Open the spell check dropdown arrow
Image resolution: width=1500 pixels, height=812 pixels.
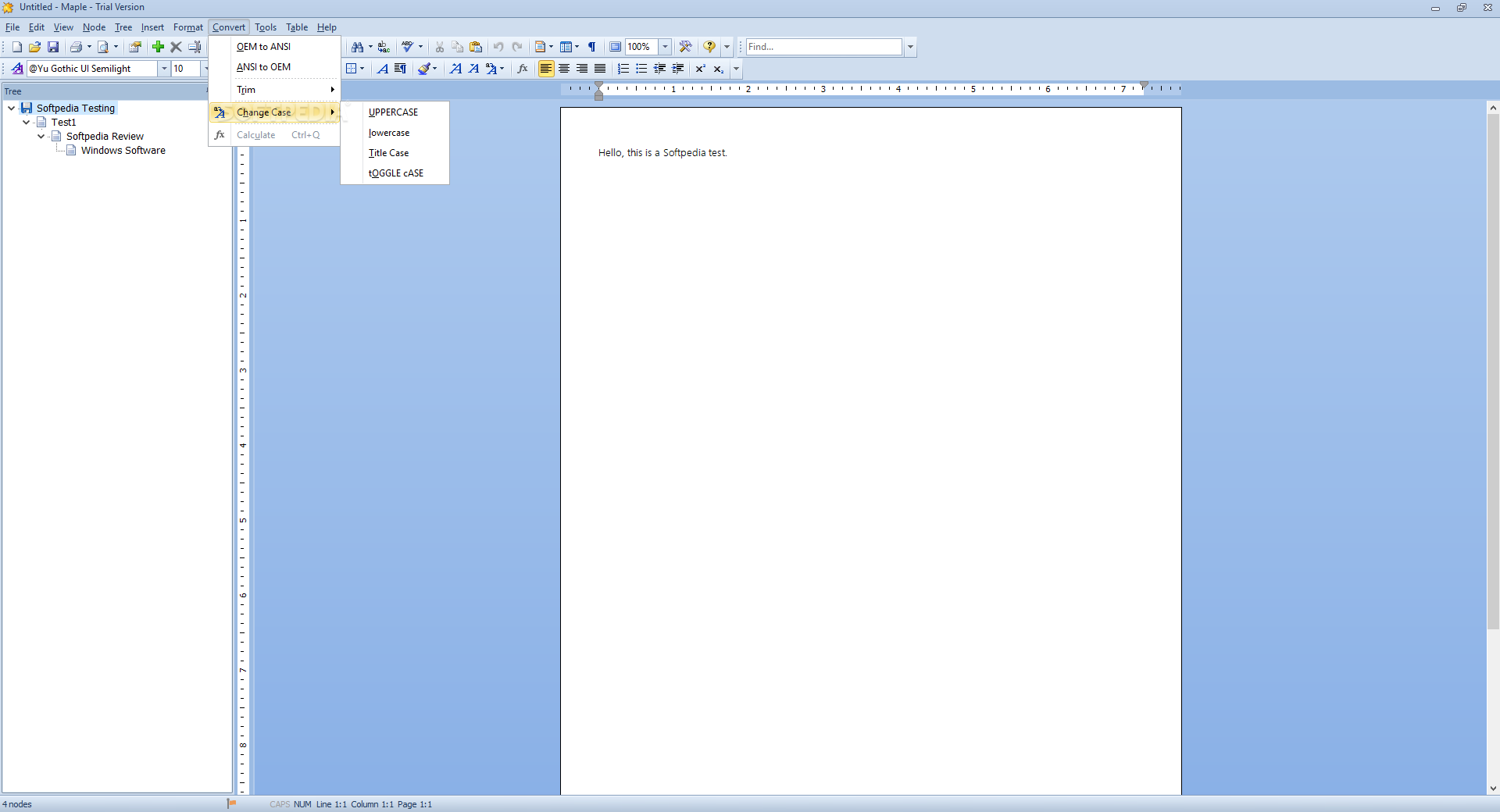point(420,47)
